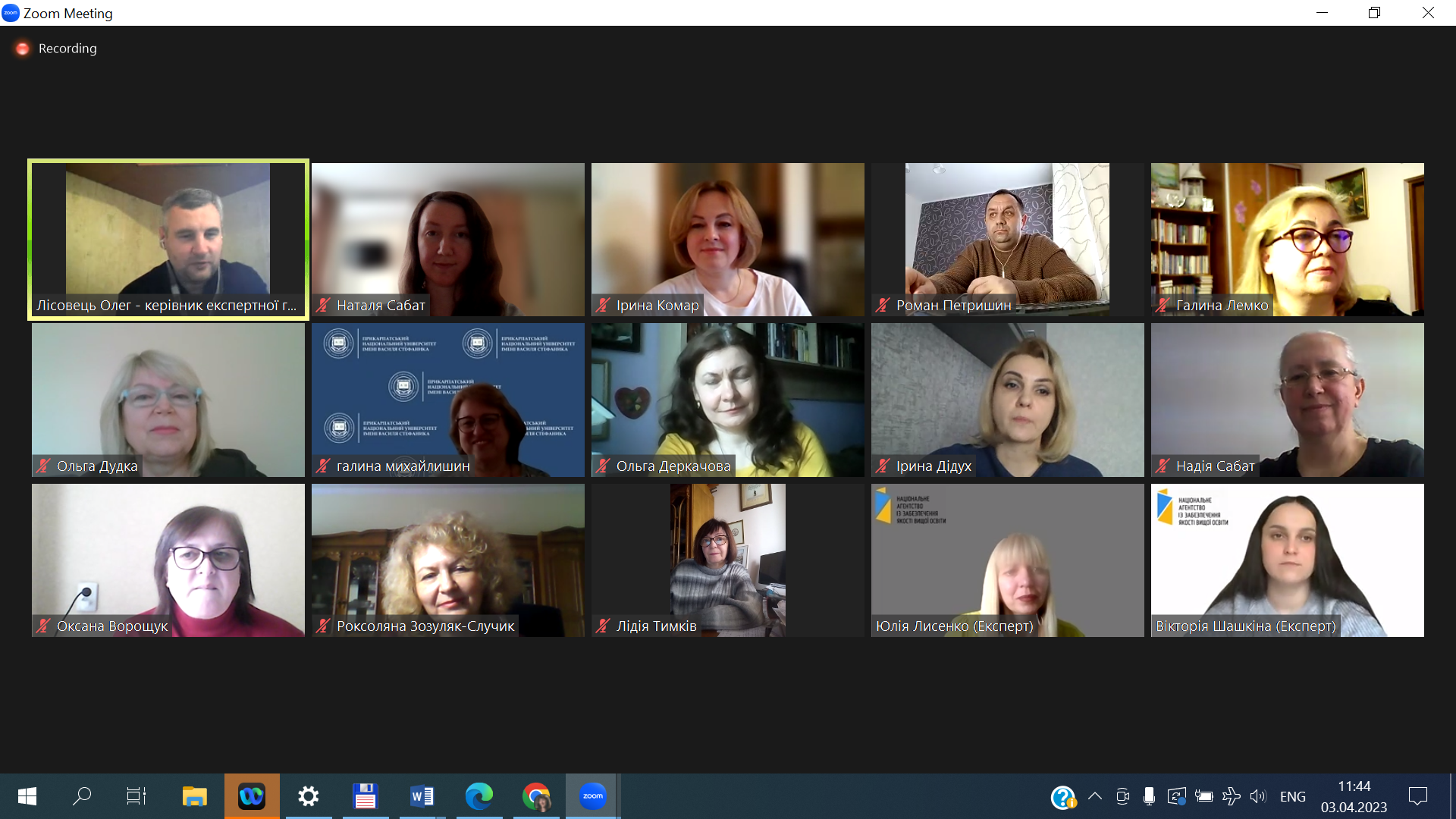Open Task View on the taskbar
This screenshot has width=1456, height=819.
pyautogui.click(x=136, y=795)
